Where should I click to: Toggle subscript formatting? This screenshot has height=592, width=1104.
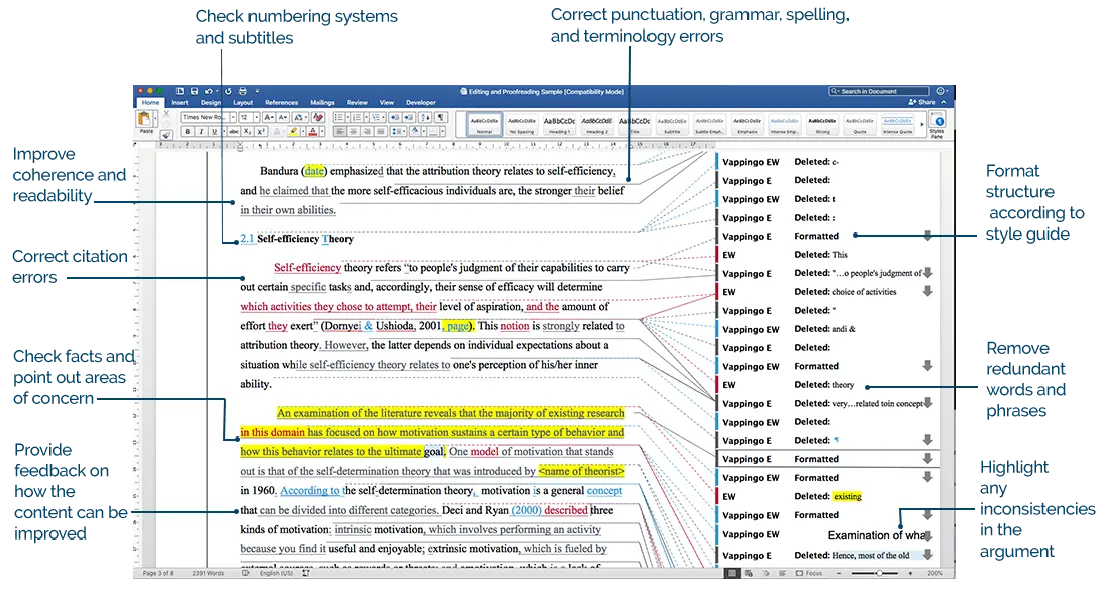click(247, 130)
